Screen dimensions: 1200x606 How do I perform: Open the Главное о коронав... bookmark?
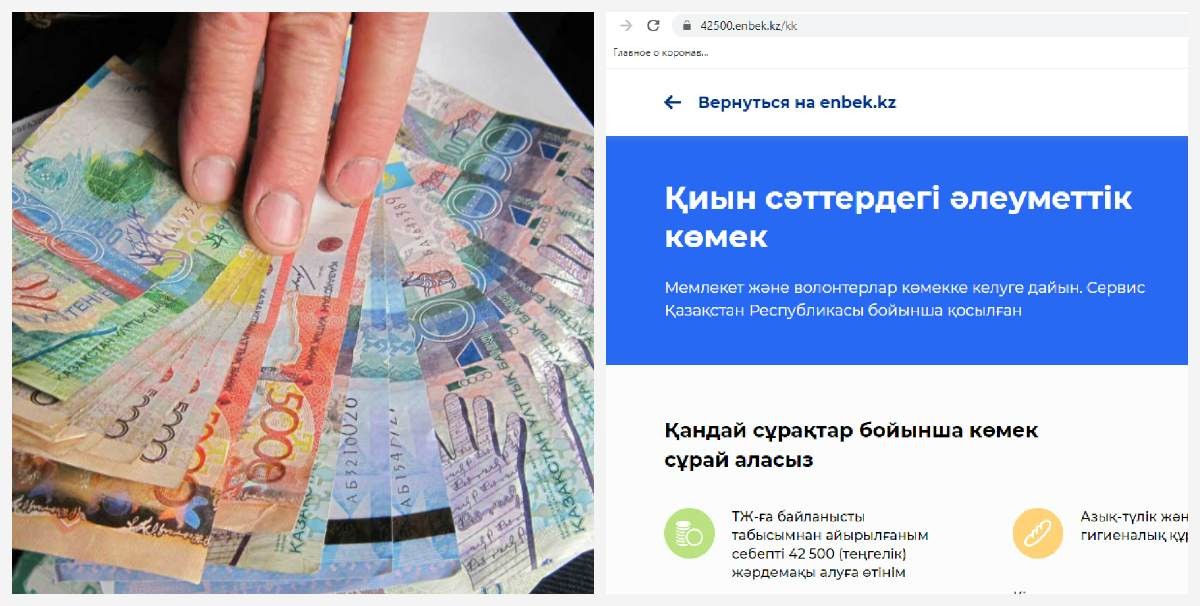click(662, 51)
